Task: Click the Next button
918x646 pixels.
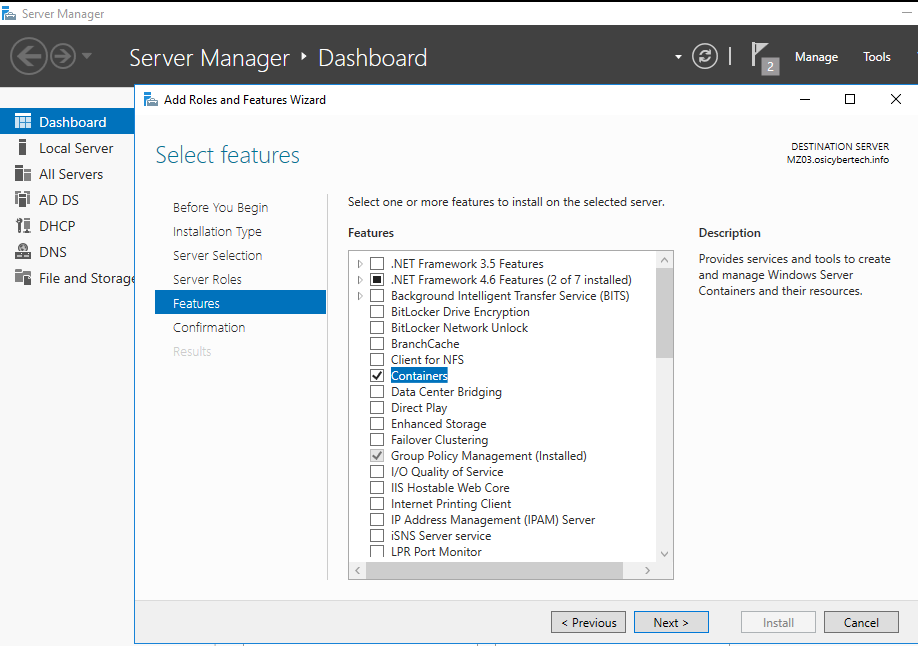Action: click(x=671, y=622)
